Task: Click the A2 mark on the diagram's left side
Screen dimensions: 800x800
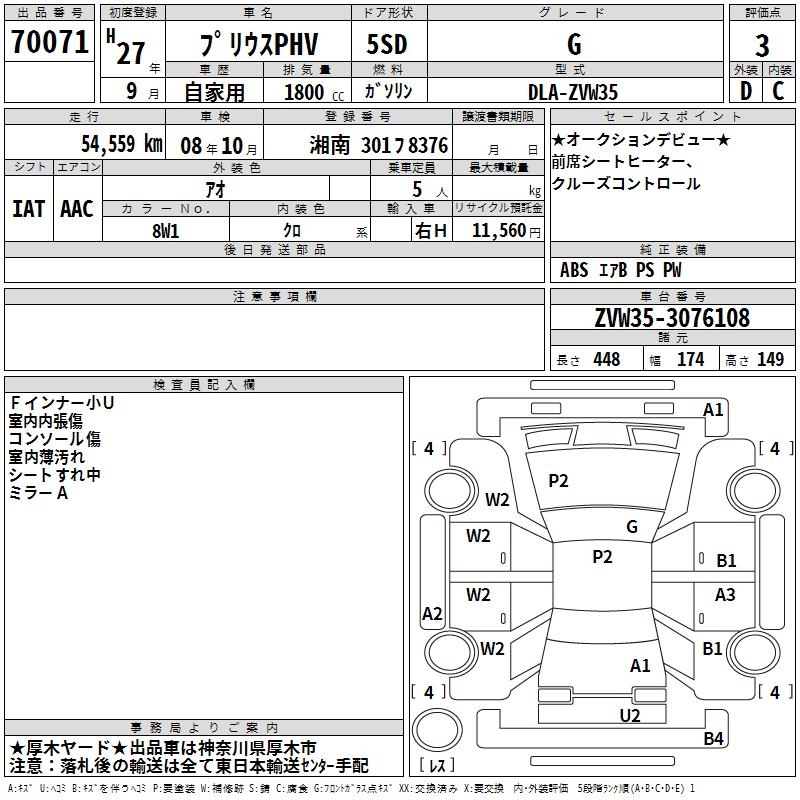Action: tap(432, 613)
